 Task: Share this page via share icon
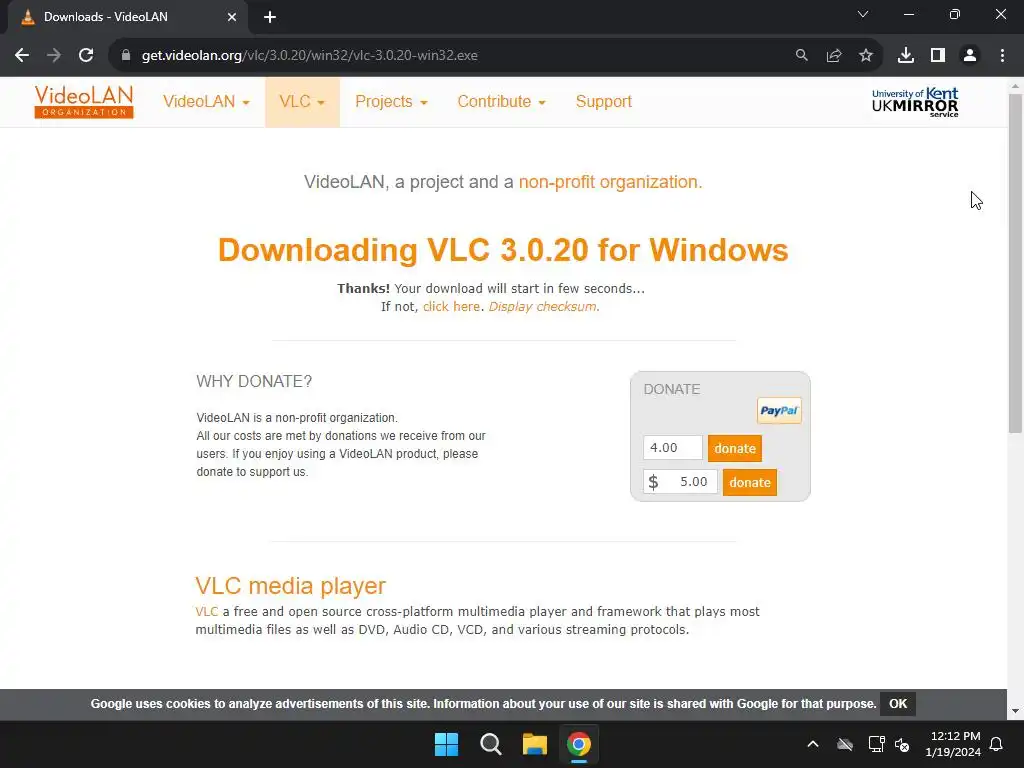pos(834,56)
